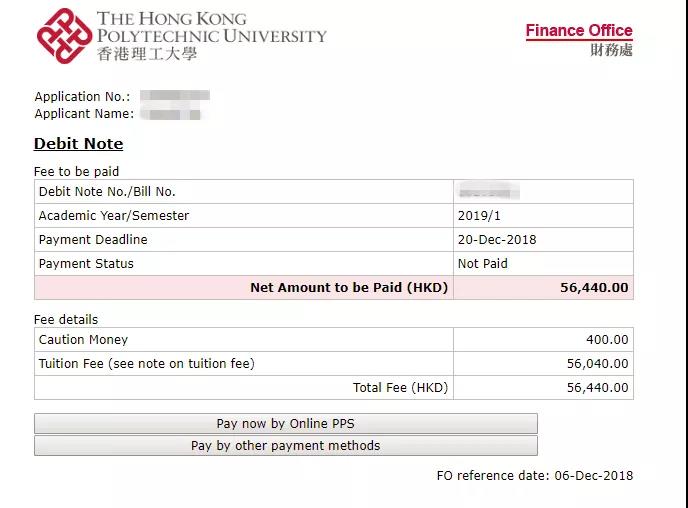Click the Payment Deadline date 20-Dec-2018
The image size is (688, 508).
(497, 240)
